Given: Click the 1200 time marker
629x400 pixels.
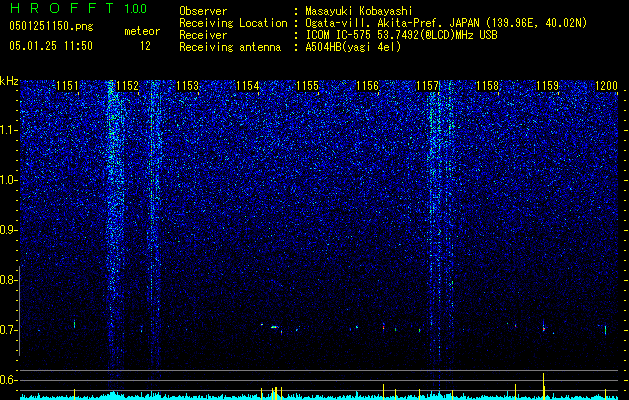Looking at the screenshot, I should pyautogui.click(x=607, y=86).
